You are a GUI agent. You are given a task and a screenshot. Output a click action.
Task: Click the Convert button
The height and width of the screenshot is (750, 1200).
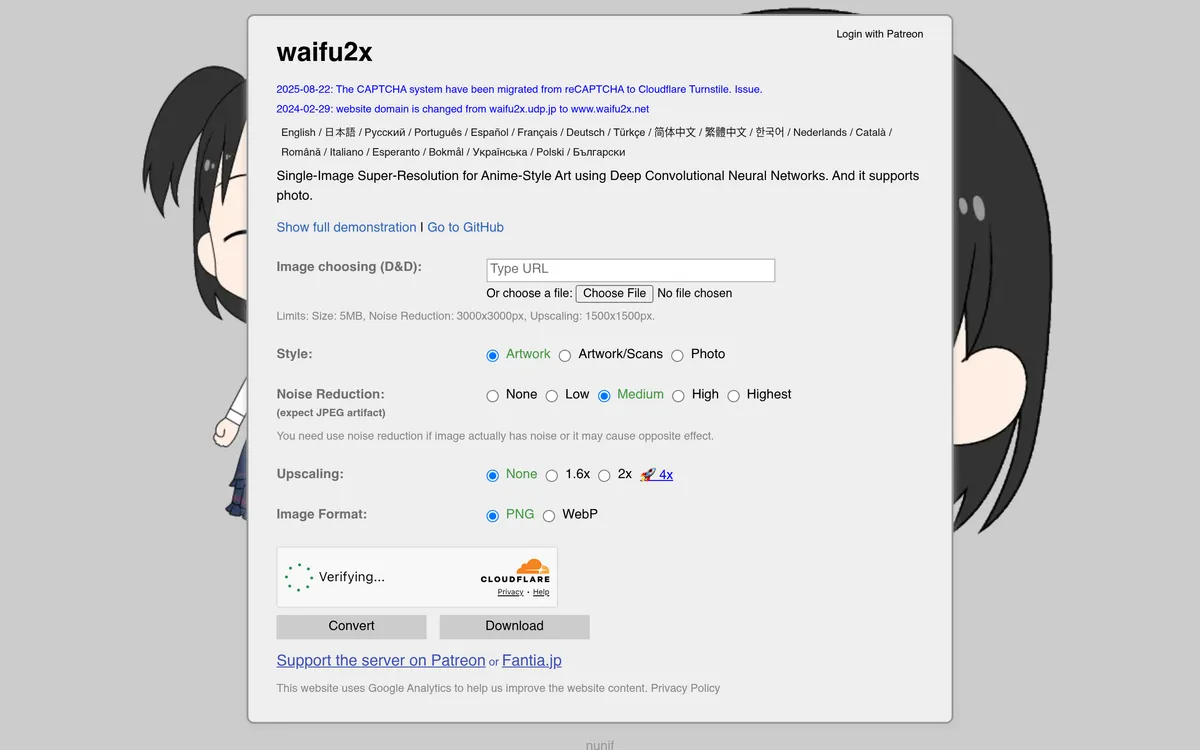[x=351, y=626]
